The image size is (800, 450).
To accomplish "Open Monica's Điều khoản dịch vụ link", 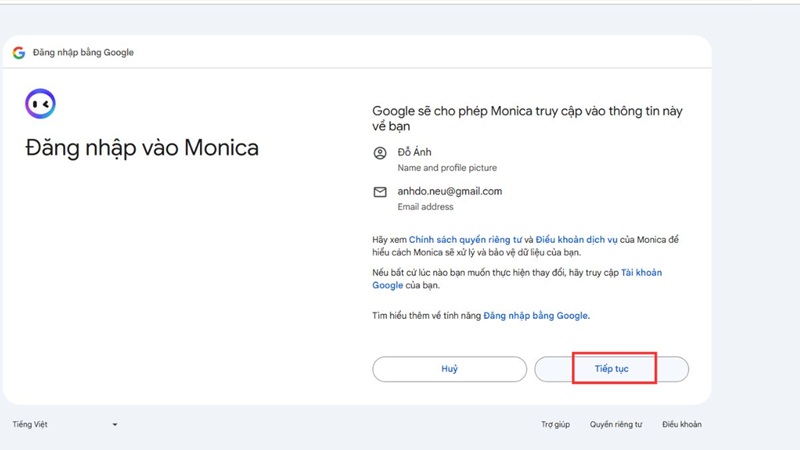I will (x=578, y=240).
